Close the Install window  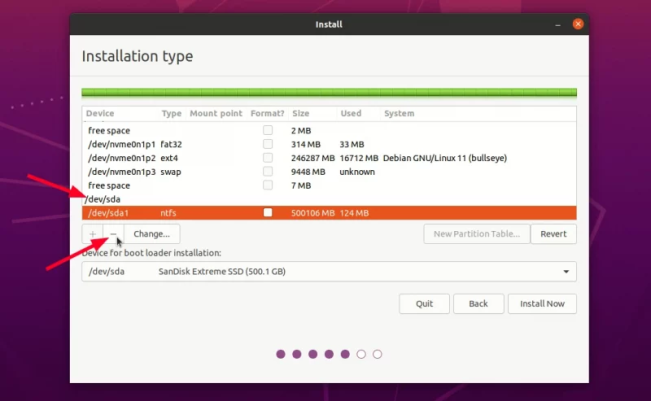click(577, 23)
